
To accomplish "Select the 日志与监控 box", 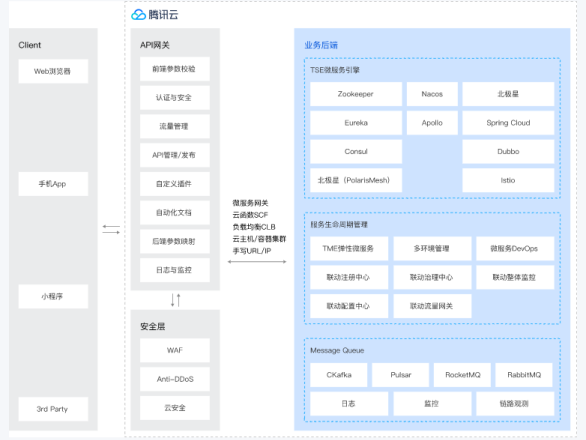I will (175, 270).
